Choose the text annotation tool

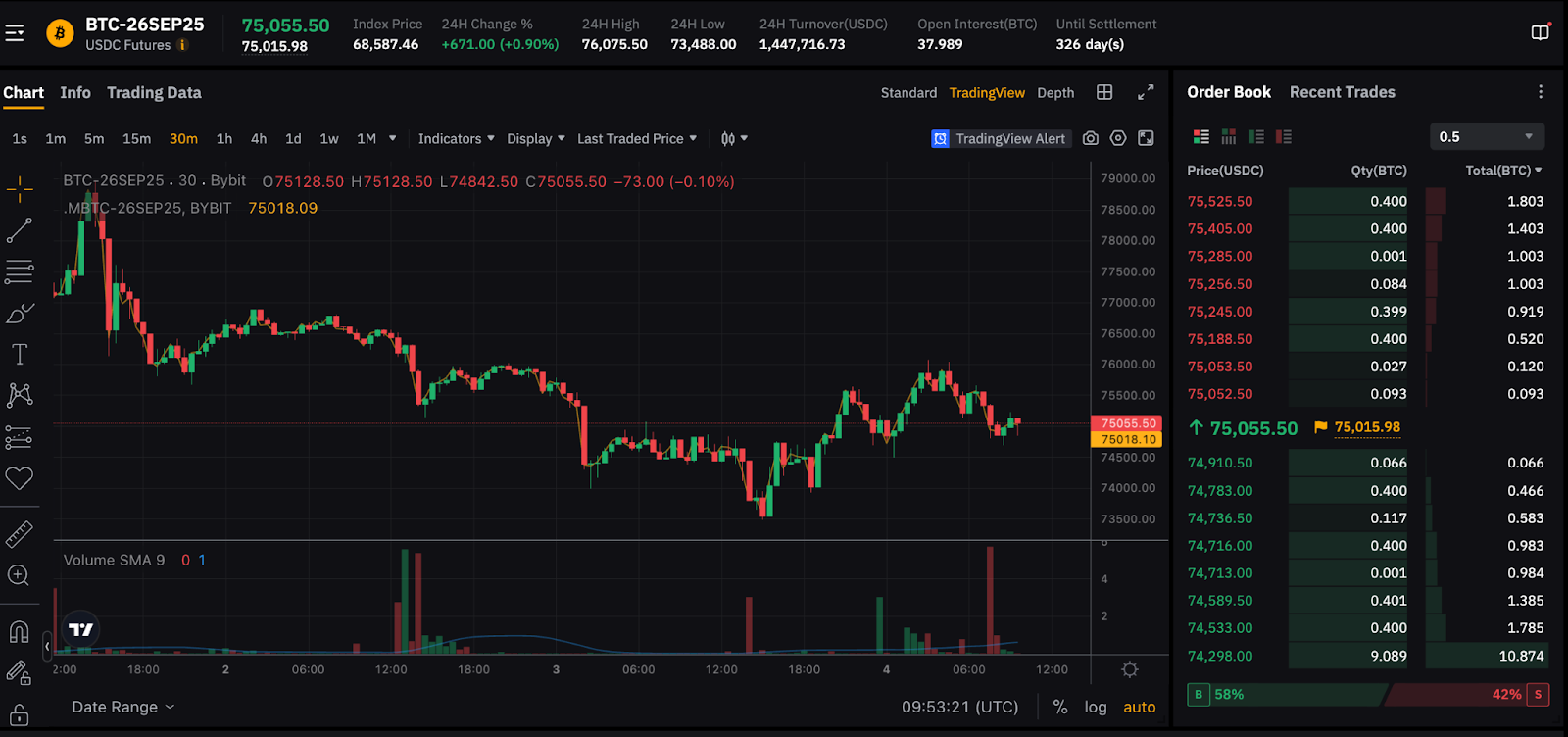click(x=20, y=354)
